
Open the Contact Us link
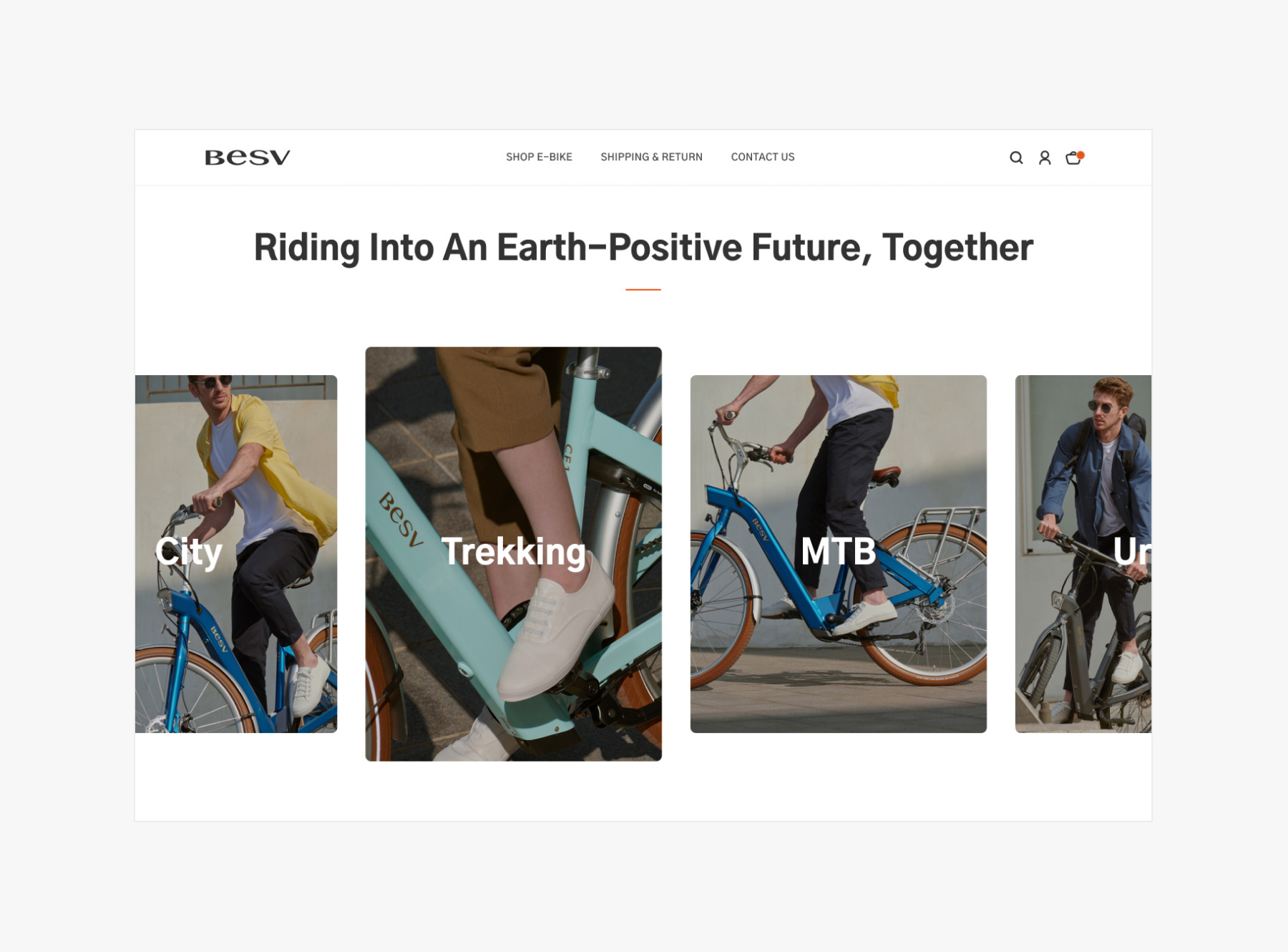point(762,157)
